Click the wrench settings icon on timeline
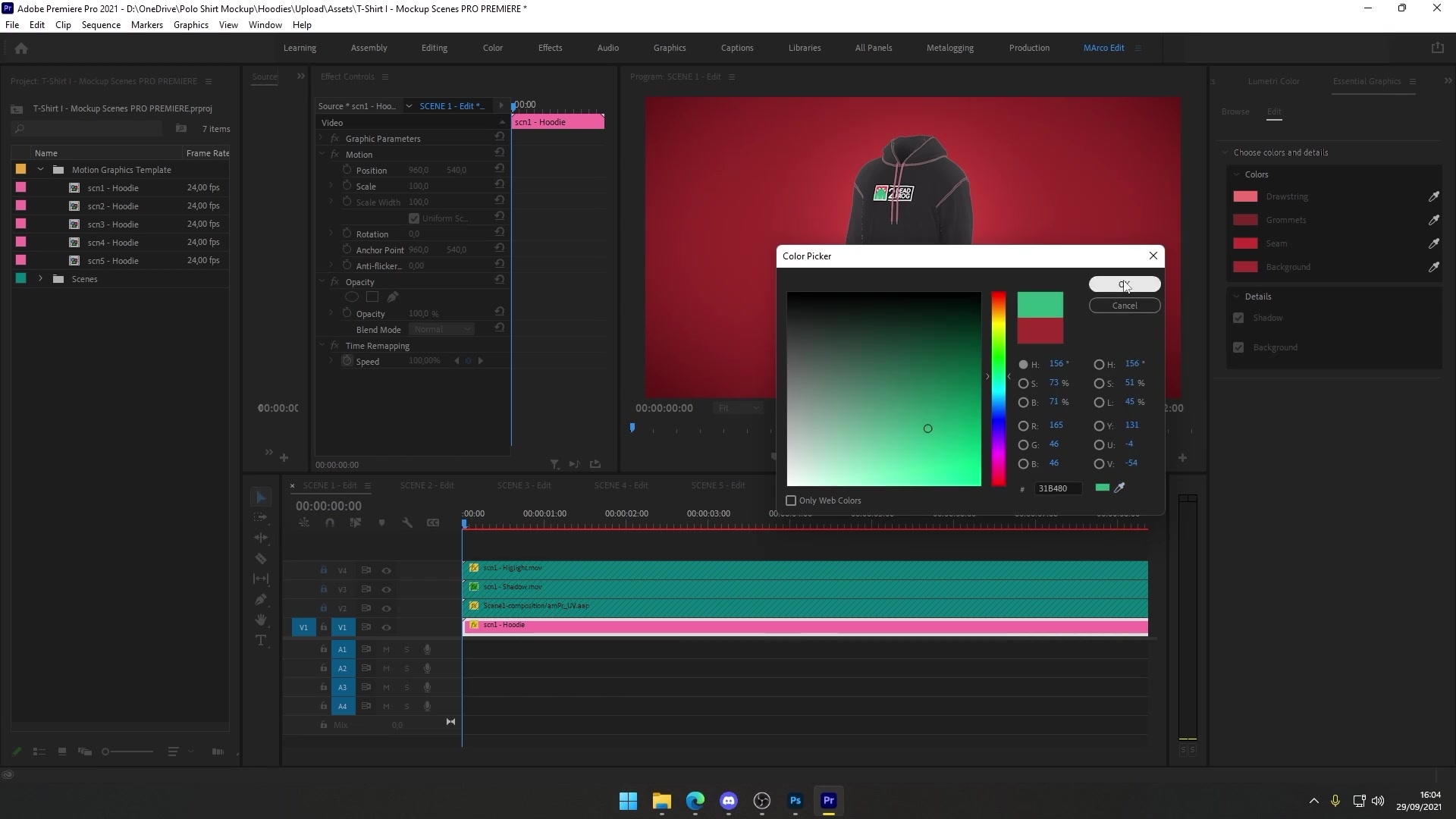This screenshot has height=819, width=1456. tap(408, 523)
